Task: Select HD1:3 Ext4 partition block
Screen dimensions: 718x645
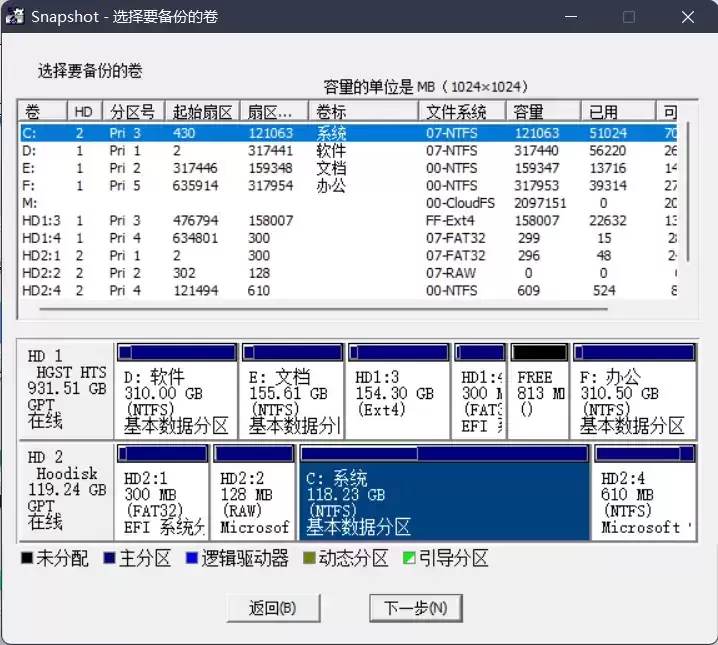Action: (x=399, y=391)
